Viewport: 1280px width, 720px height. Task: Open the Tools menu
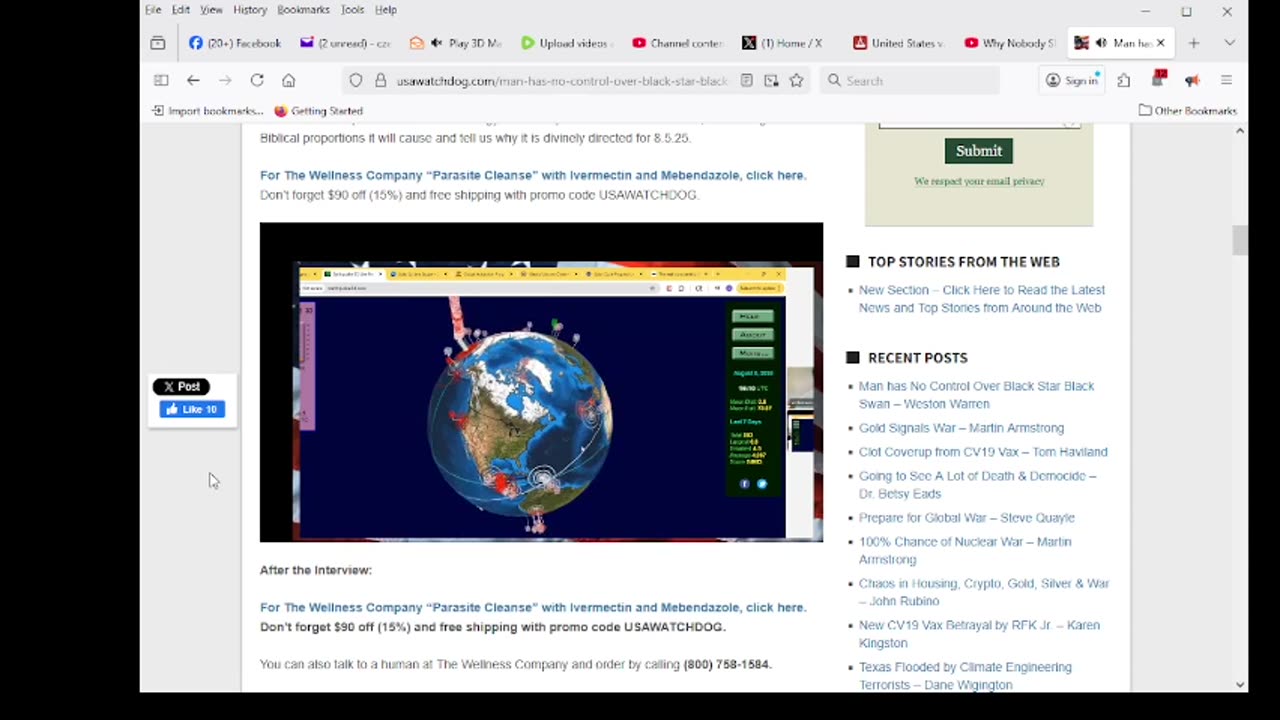coord(352,10)
